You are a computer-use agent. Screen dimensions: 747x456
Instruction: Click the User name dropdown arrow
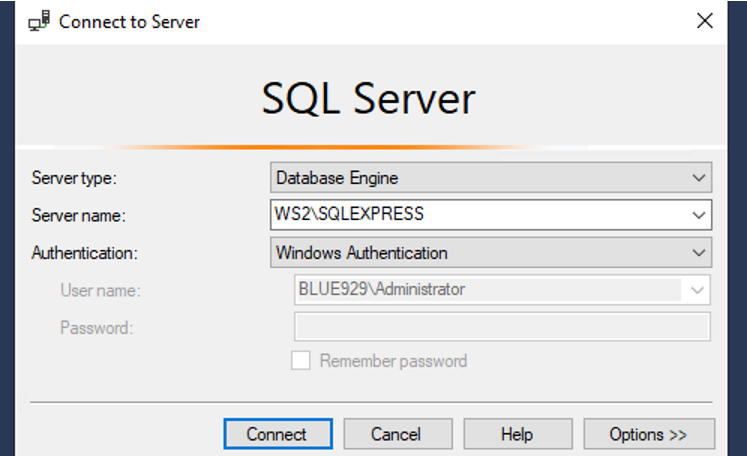(x=697, y=290)
